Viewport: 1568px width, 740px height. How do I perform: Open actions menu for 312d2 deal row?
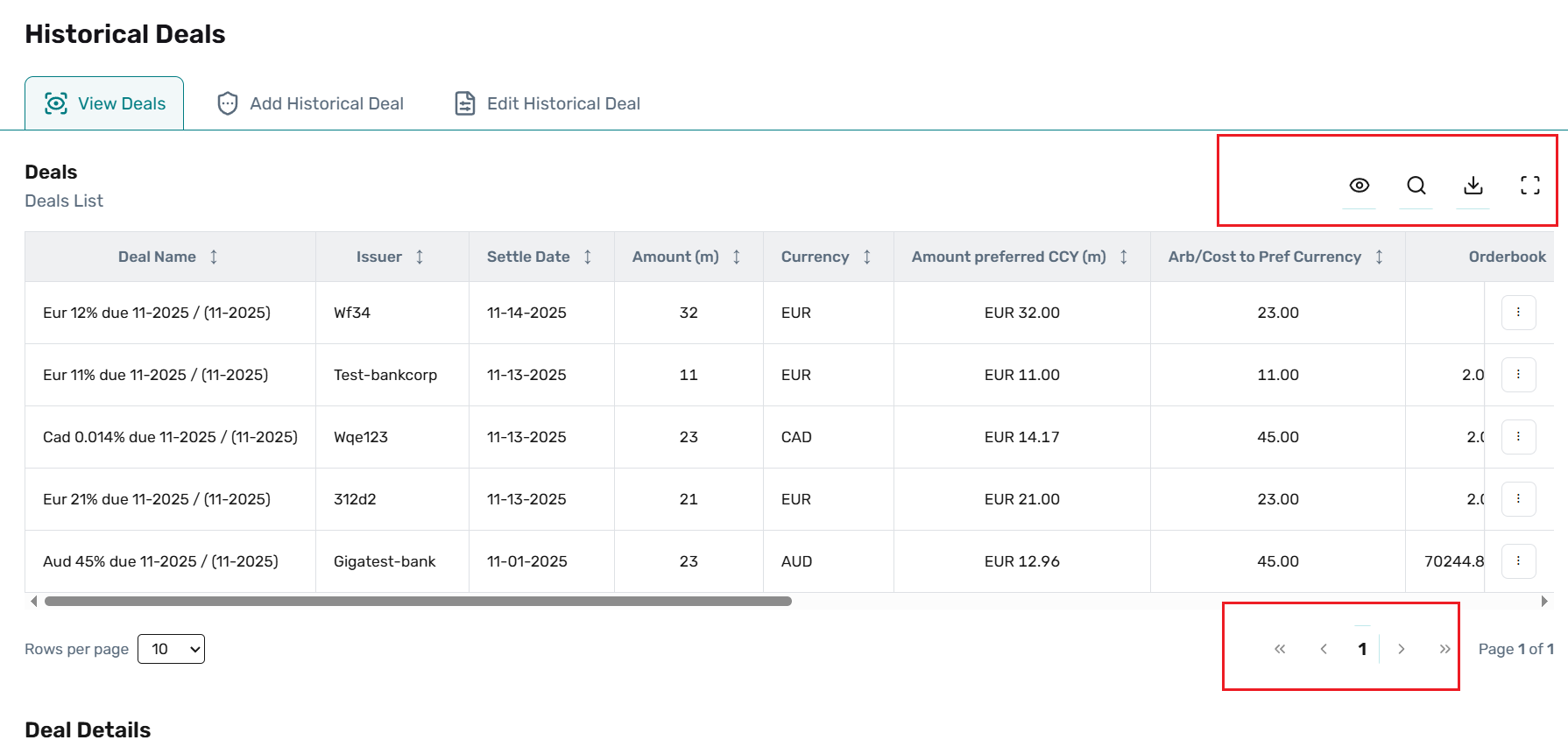[x=1518, y=499]
